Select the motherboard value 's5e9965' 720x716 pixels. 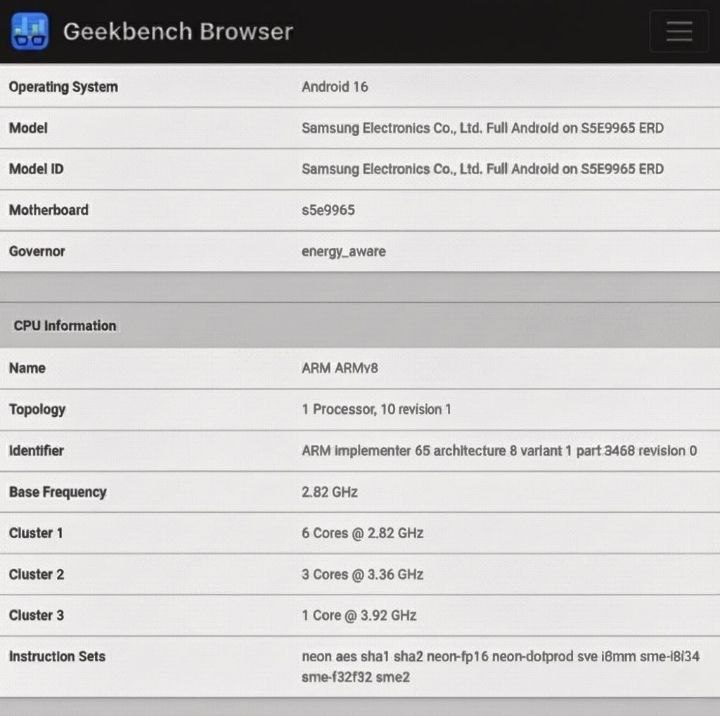pos(328,210)
